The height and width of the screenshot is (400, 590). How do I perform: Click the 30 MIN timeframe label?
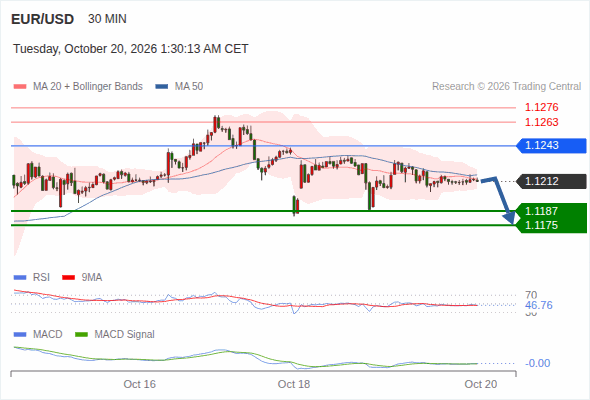(x=107, y=19)
